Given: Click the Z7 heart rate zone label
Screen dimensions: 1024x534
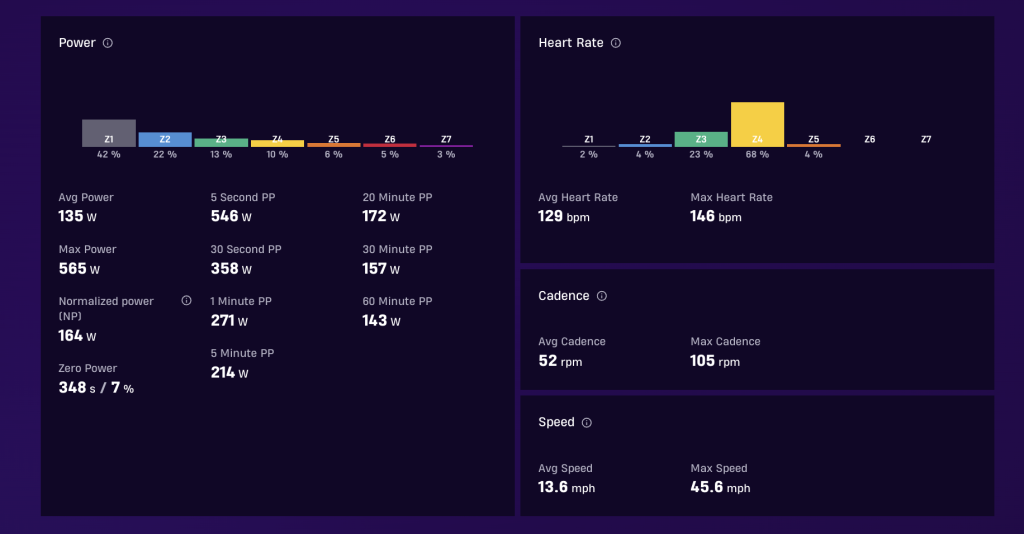Looking at the screenshot, I should (926, 140).
